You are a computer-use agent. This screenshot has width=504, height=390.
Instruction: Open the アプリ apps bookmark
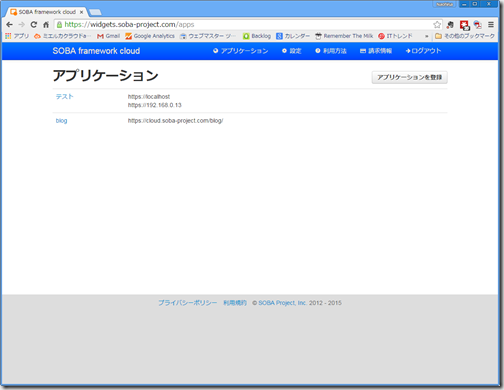(x=17, y=36)
